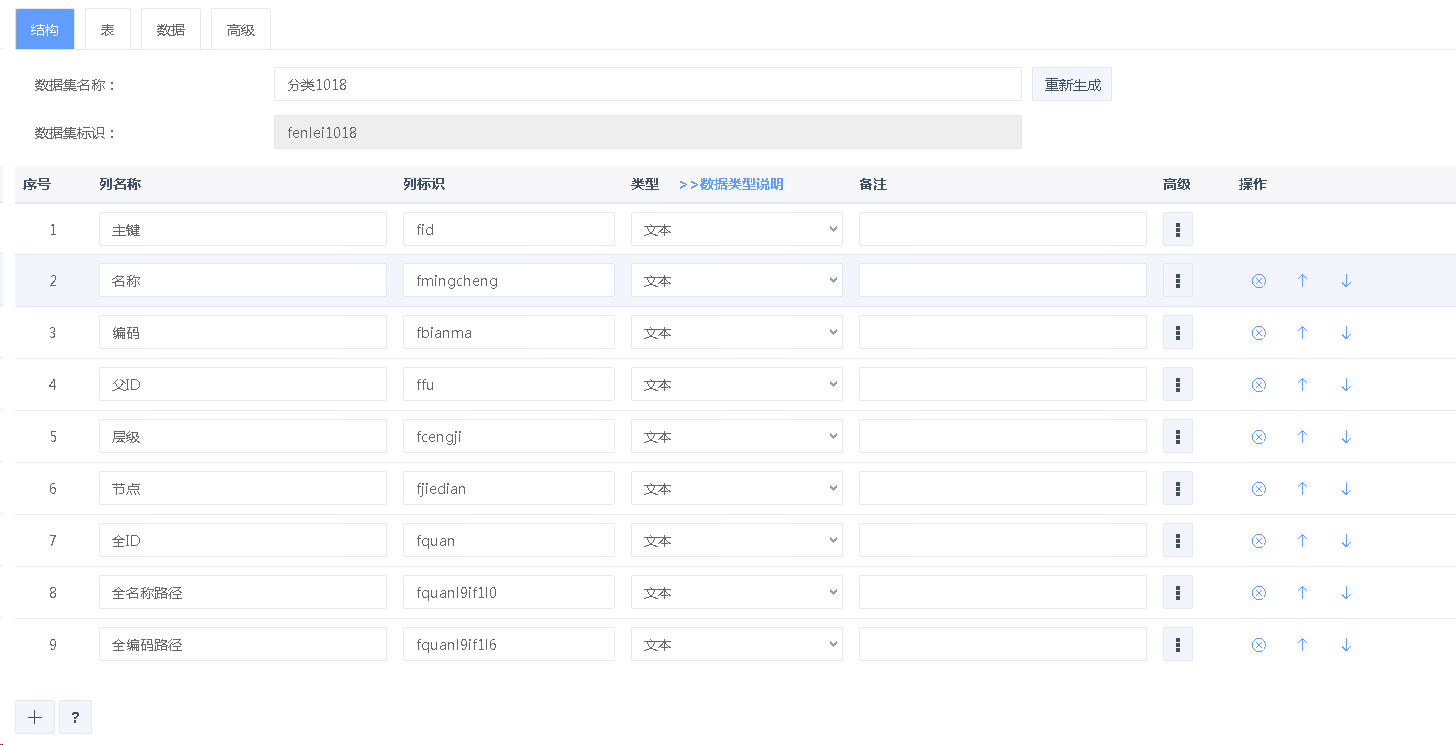1456x745 pixels.
Task: Click the plus icon to add column
Action: [x=35, y=717]
